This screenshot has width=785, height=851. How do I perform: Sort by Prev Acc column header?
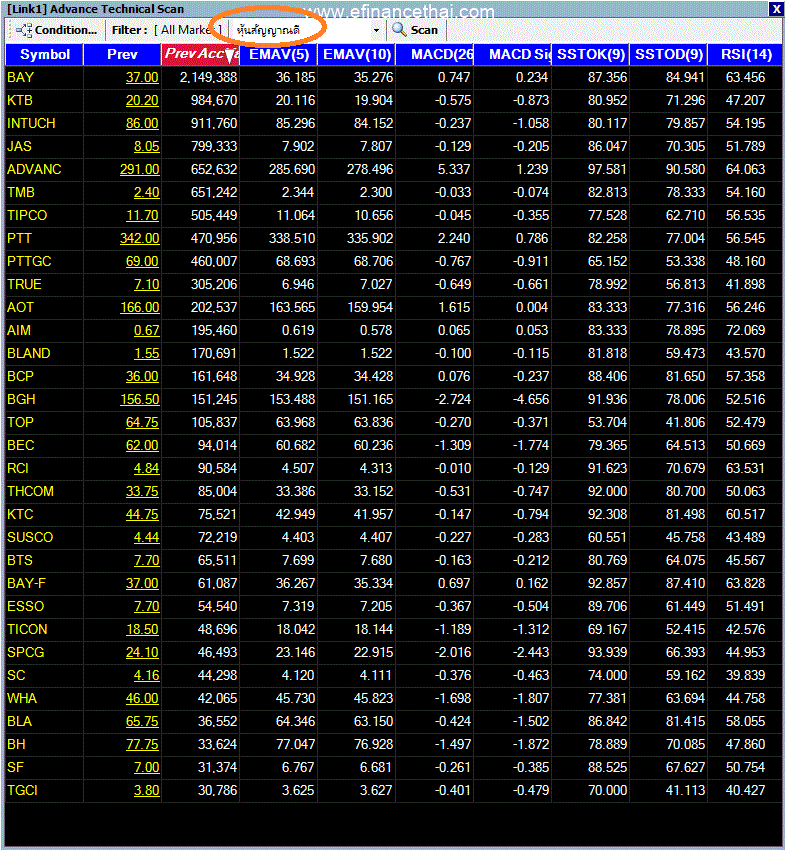tap(200, 54)
